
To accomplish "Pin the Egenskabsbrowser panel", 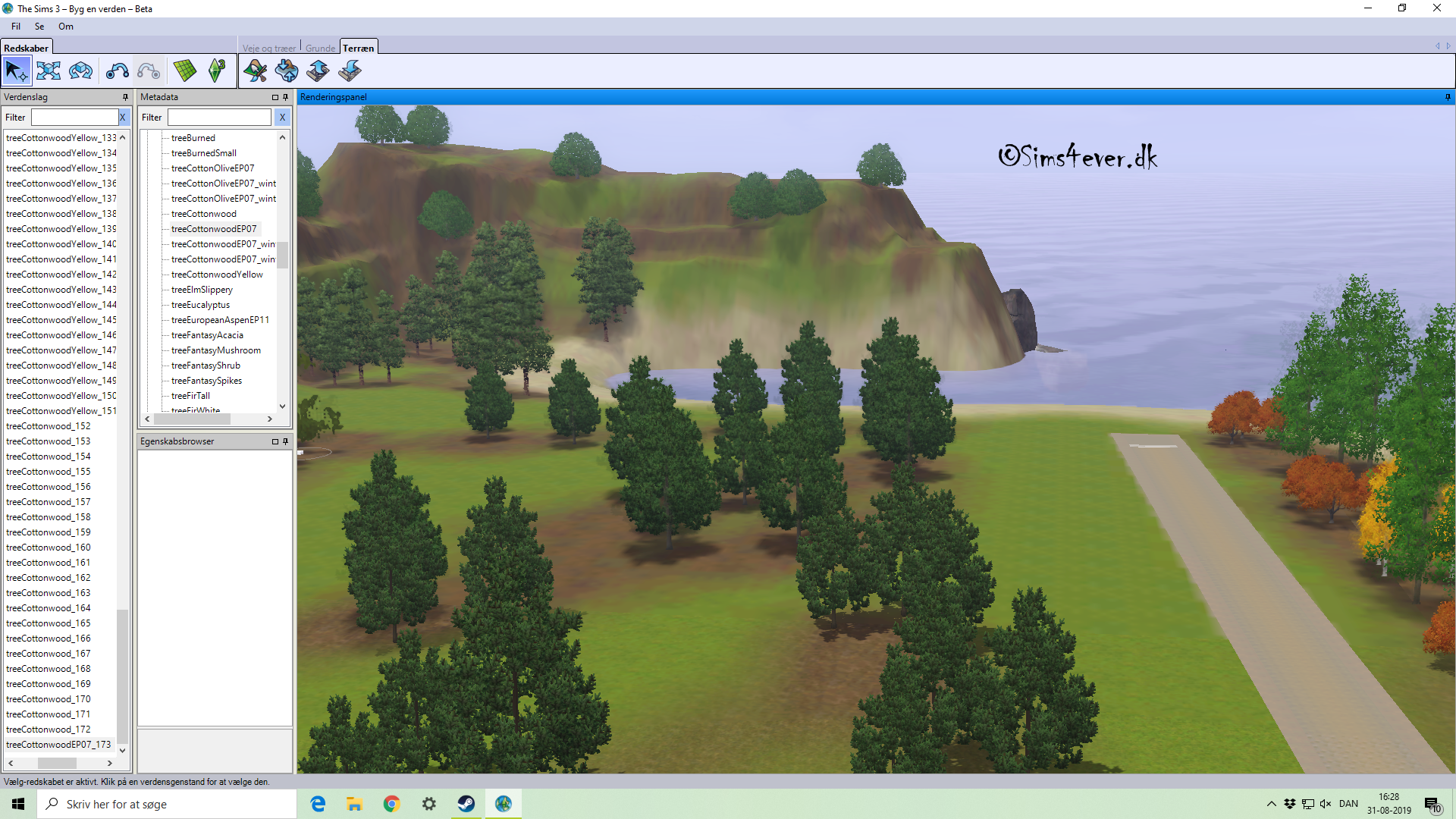I will [286, 441].
